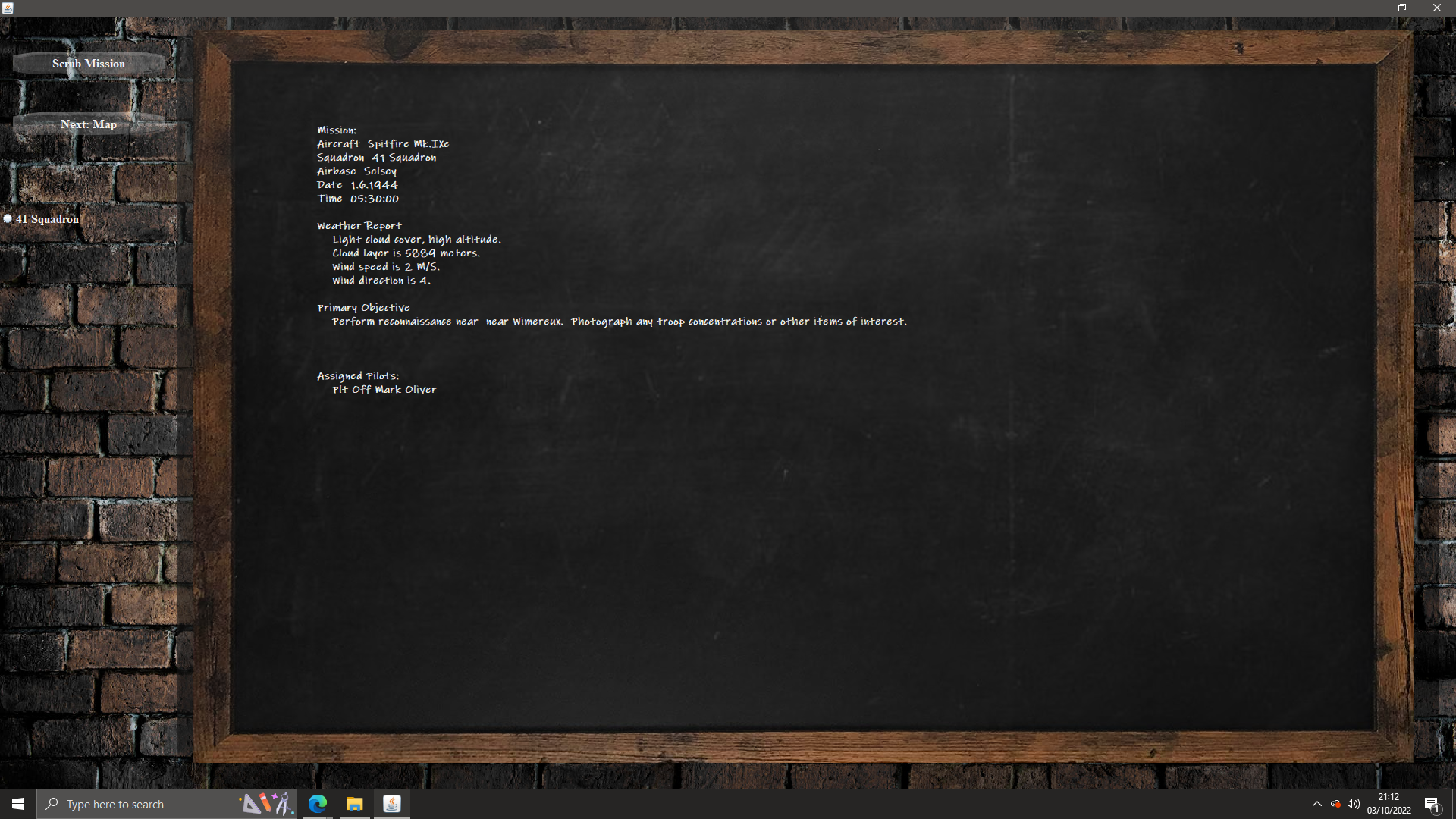Minimize the game window
The image size is (1456, 819).
tap(1368, 8)
